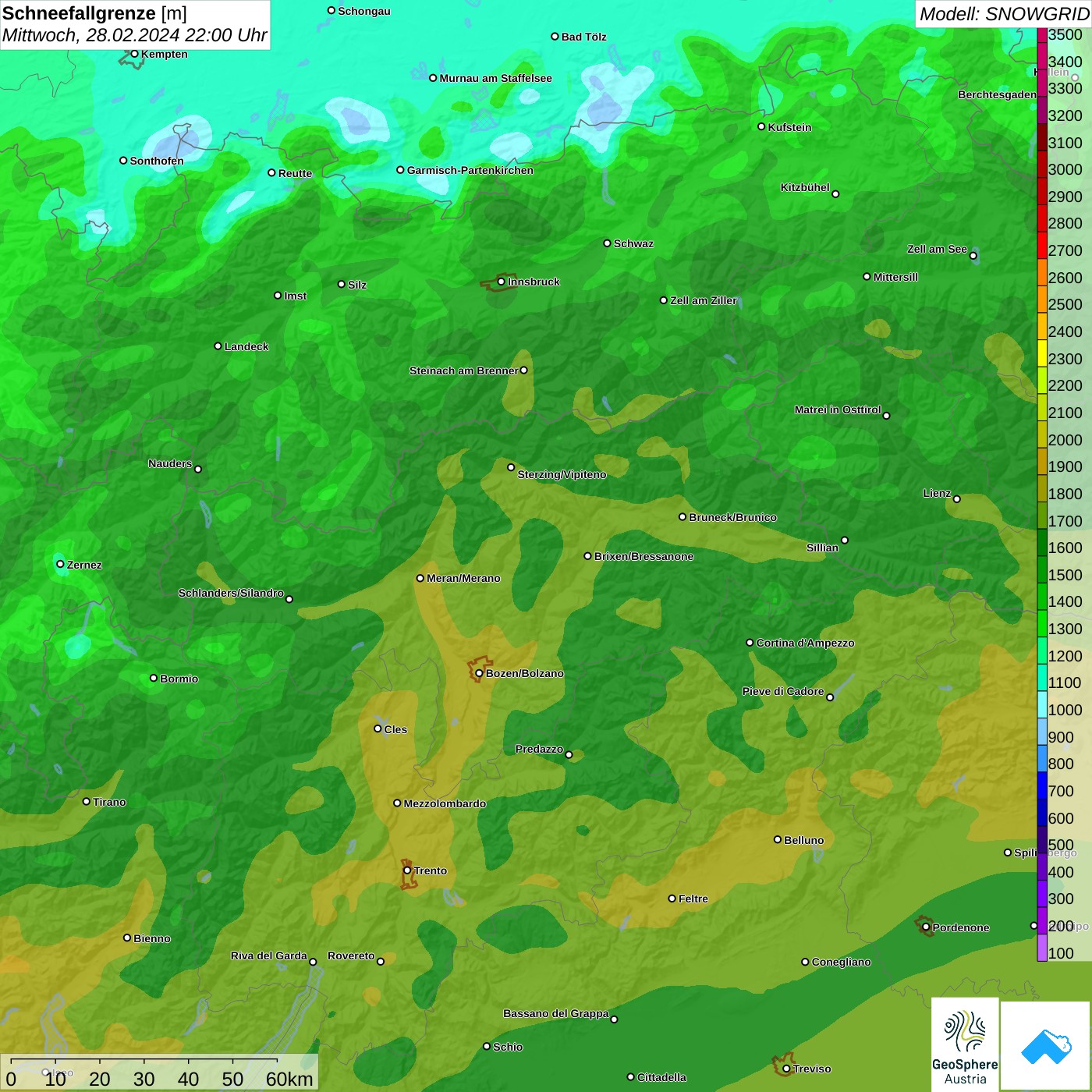The width and height of the screenshot is (1092, 1092).
Task: Click the 2700 m red legend color
Action: pos(1041,245)
